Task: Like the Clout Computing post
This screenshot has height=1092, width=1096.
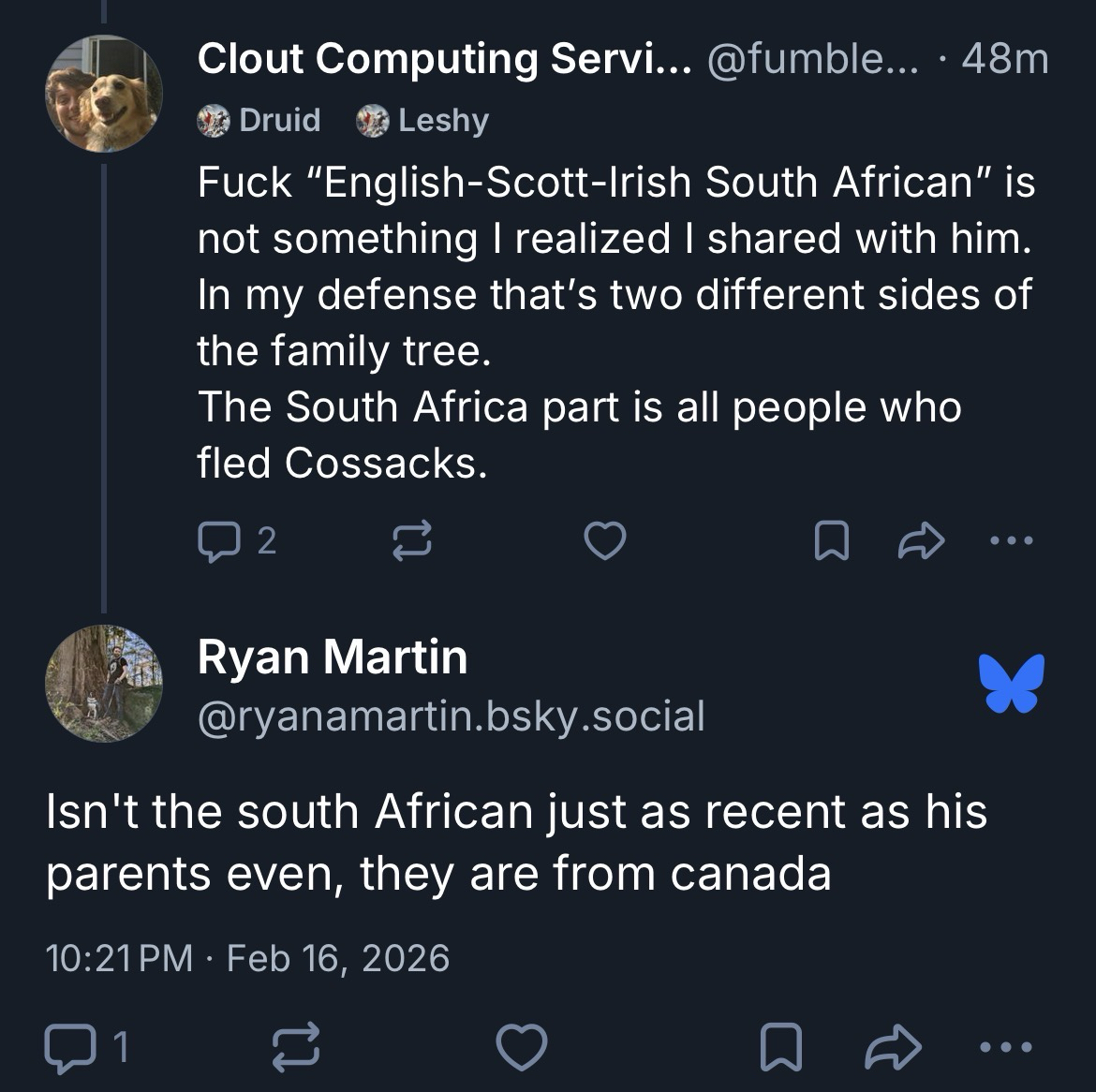Action: point(604,540)
